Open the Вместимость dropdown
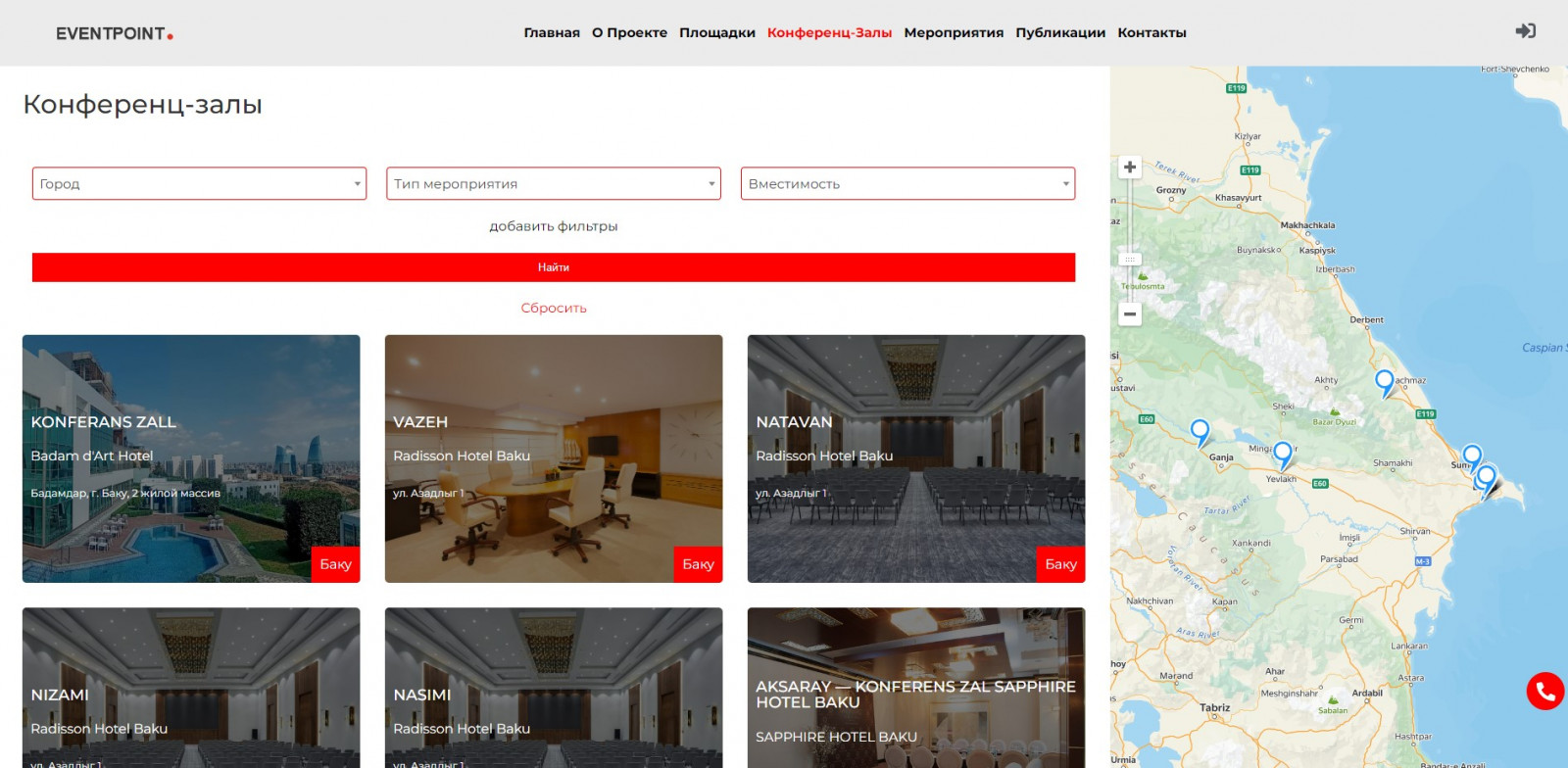 [907, 183]
